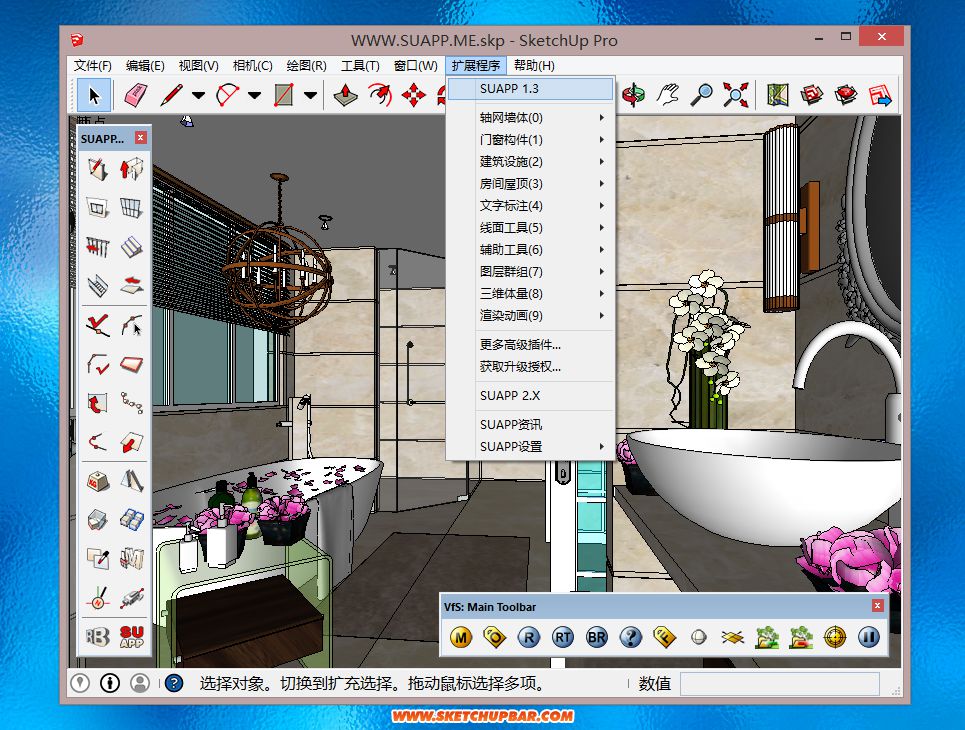The width and height of the screenshot is (965, 730).
Task: Click V-Ray pause icon
Action: coord(868,637)
